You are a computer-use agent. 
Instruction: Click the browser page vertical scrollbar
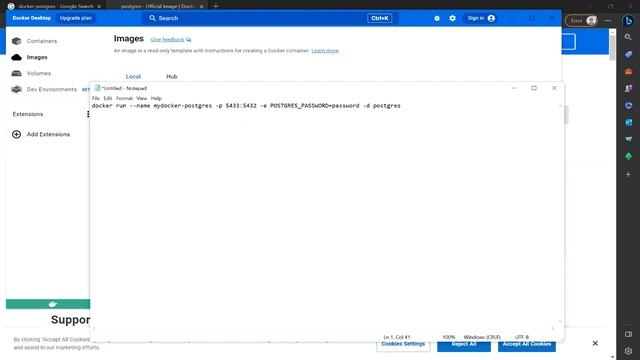pyautogui.click(x=612, y=48)
